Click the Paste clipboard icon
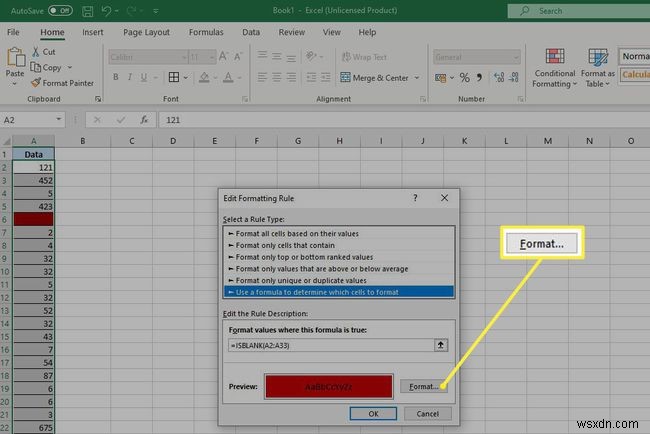 [x=16, y=57]
